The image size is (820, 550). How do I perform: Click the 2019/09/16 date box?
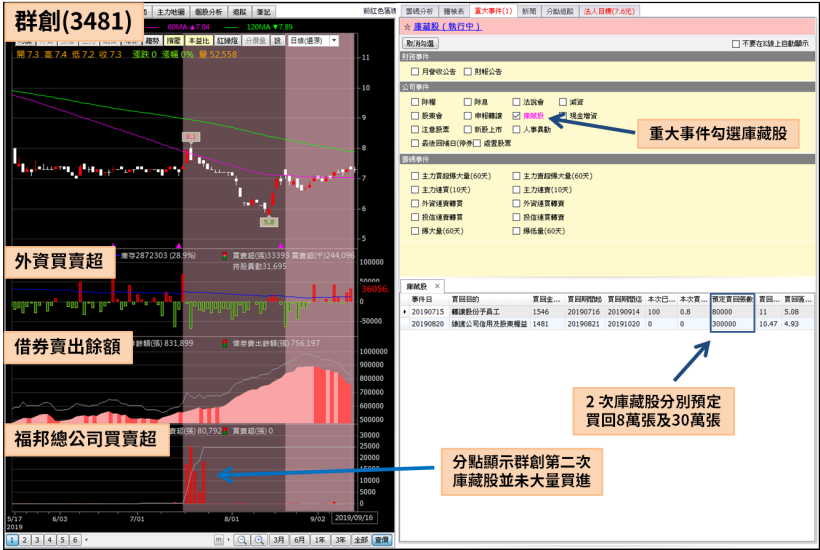[x=354, y=518]
